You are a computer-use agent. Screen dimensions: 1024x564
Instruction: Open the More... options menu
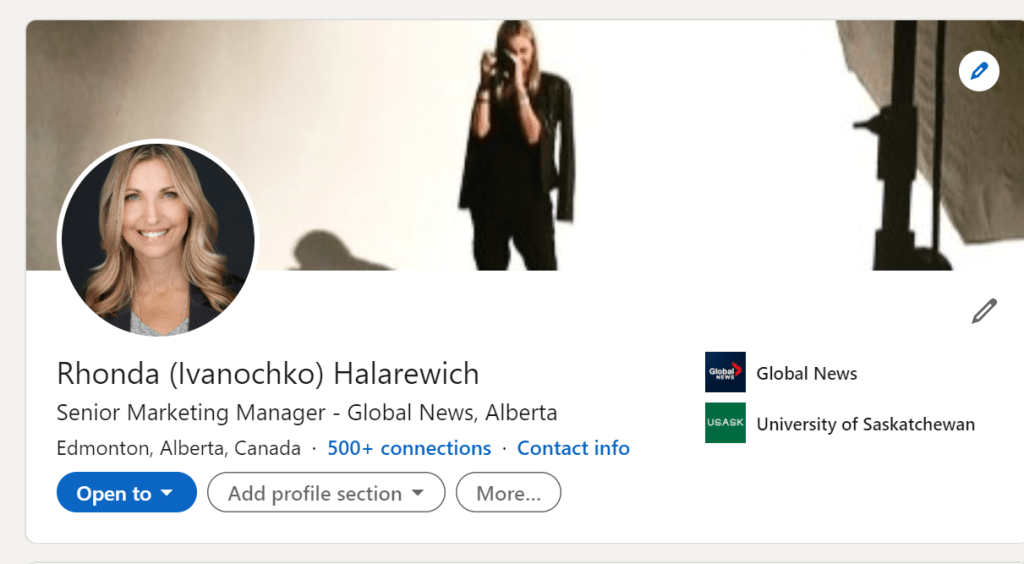coord(508,493)
